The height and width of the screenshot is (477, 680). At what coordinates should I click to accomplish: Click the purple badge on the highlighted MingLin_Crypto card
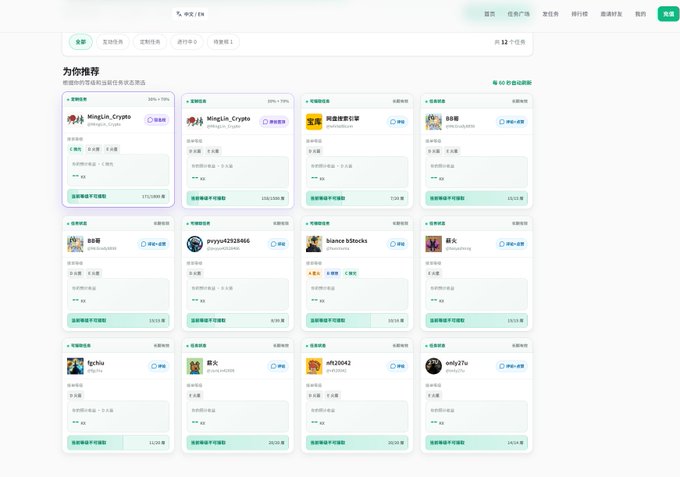(x=157, y=120)
